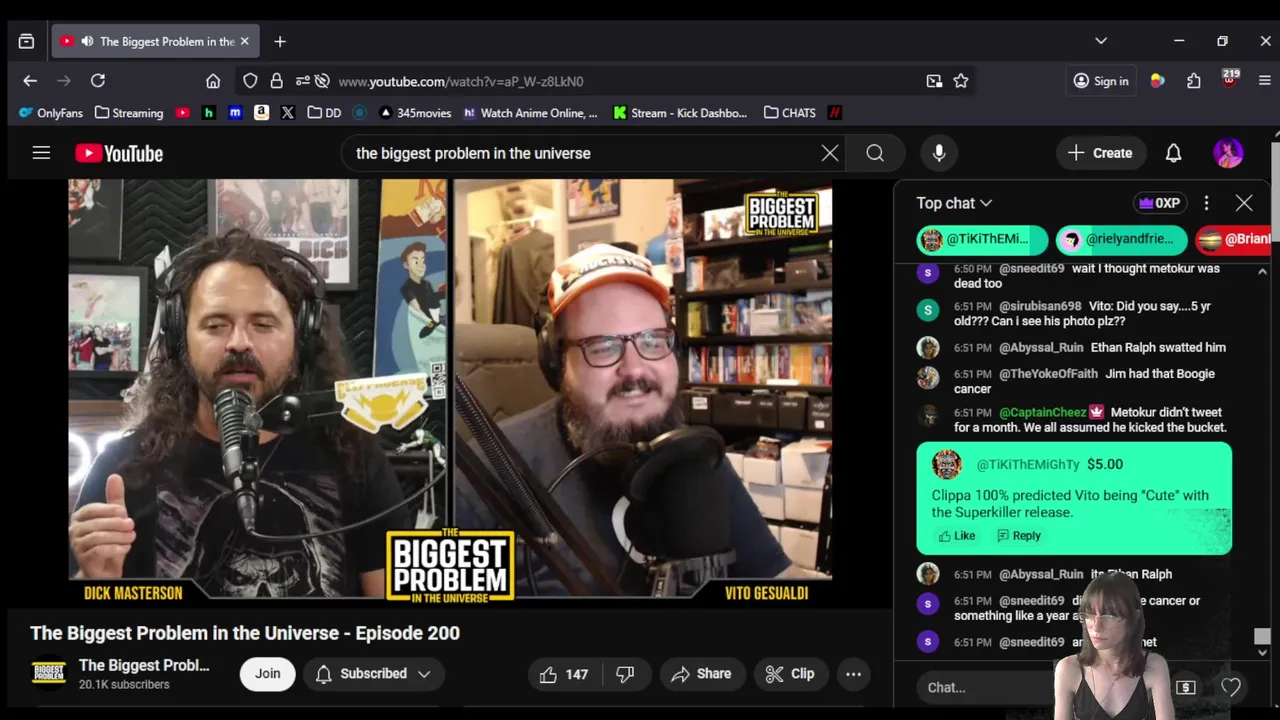Viewport: 1280px width, 720px height.
Task: Open @rielyandfrie... super chat ticker chip
Action: click(1122, 239)
